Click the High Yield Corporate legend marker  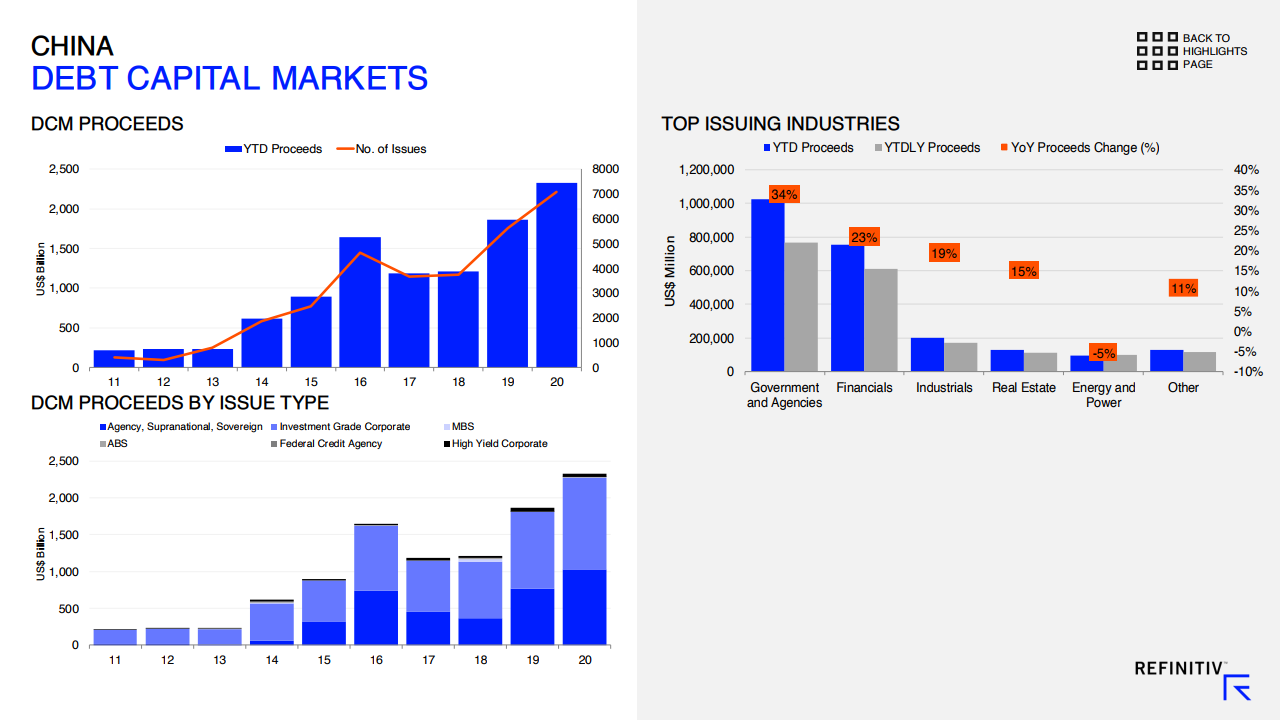447,444
